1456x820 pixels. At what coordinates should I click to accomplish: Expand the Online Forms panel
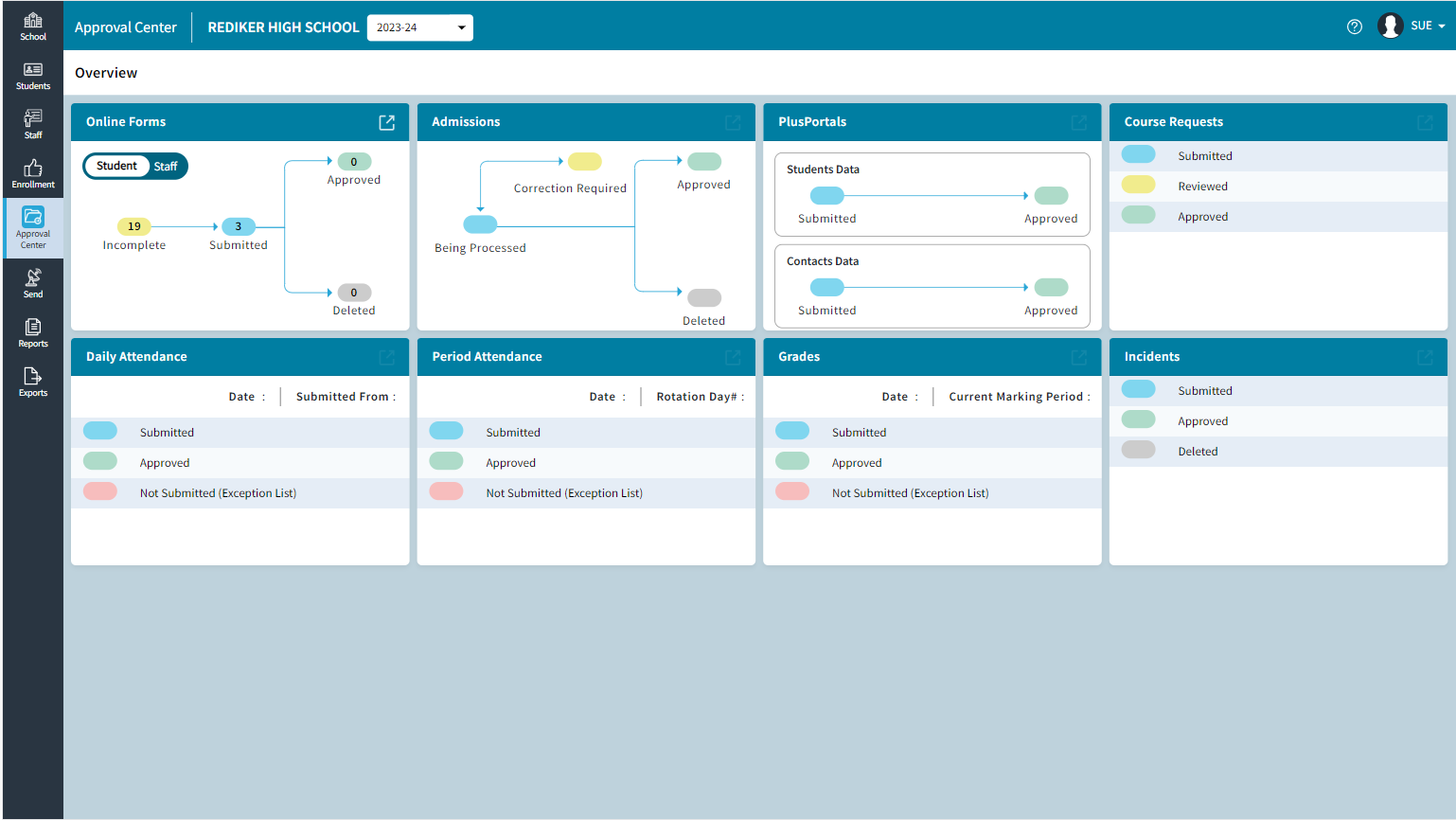pyautogui.click(x=386, y=122)
